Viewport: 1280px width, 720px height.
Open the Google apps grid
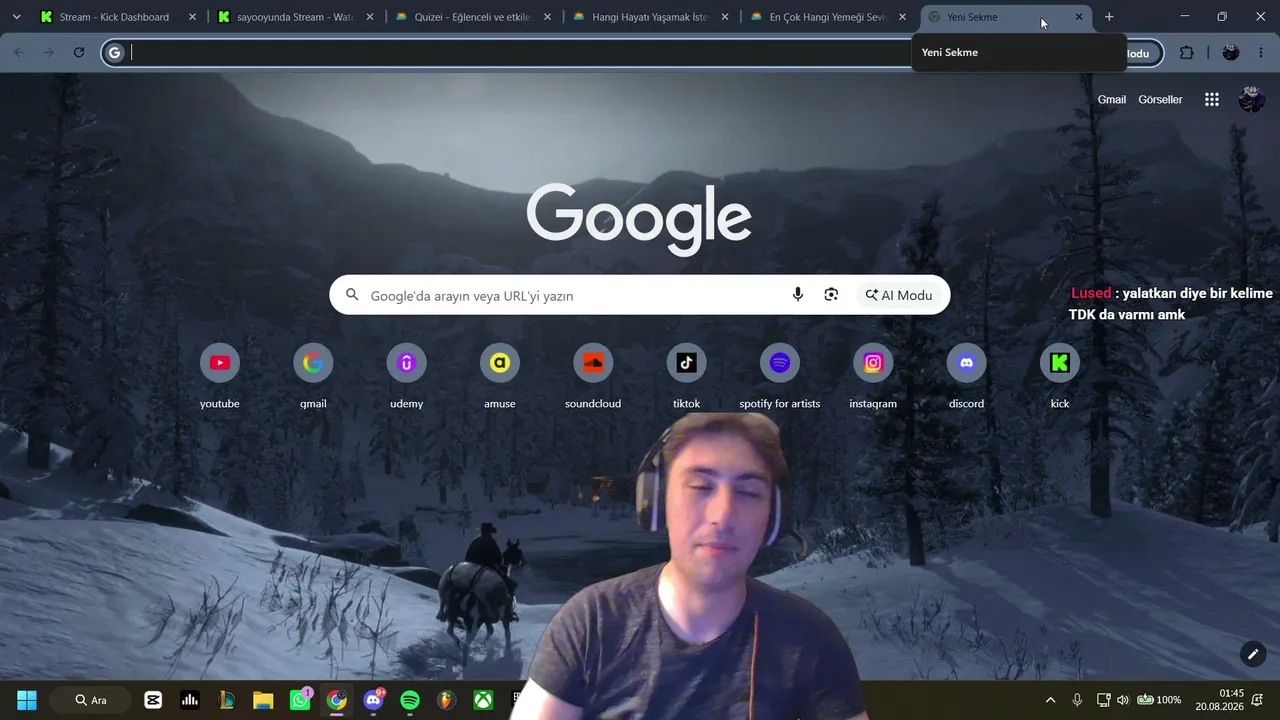coord(1212,99)
